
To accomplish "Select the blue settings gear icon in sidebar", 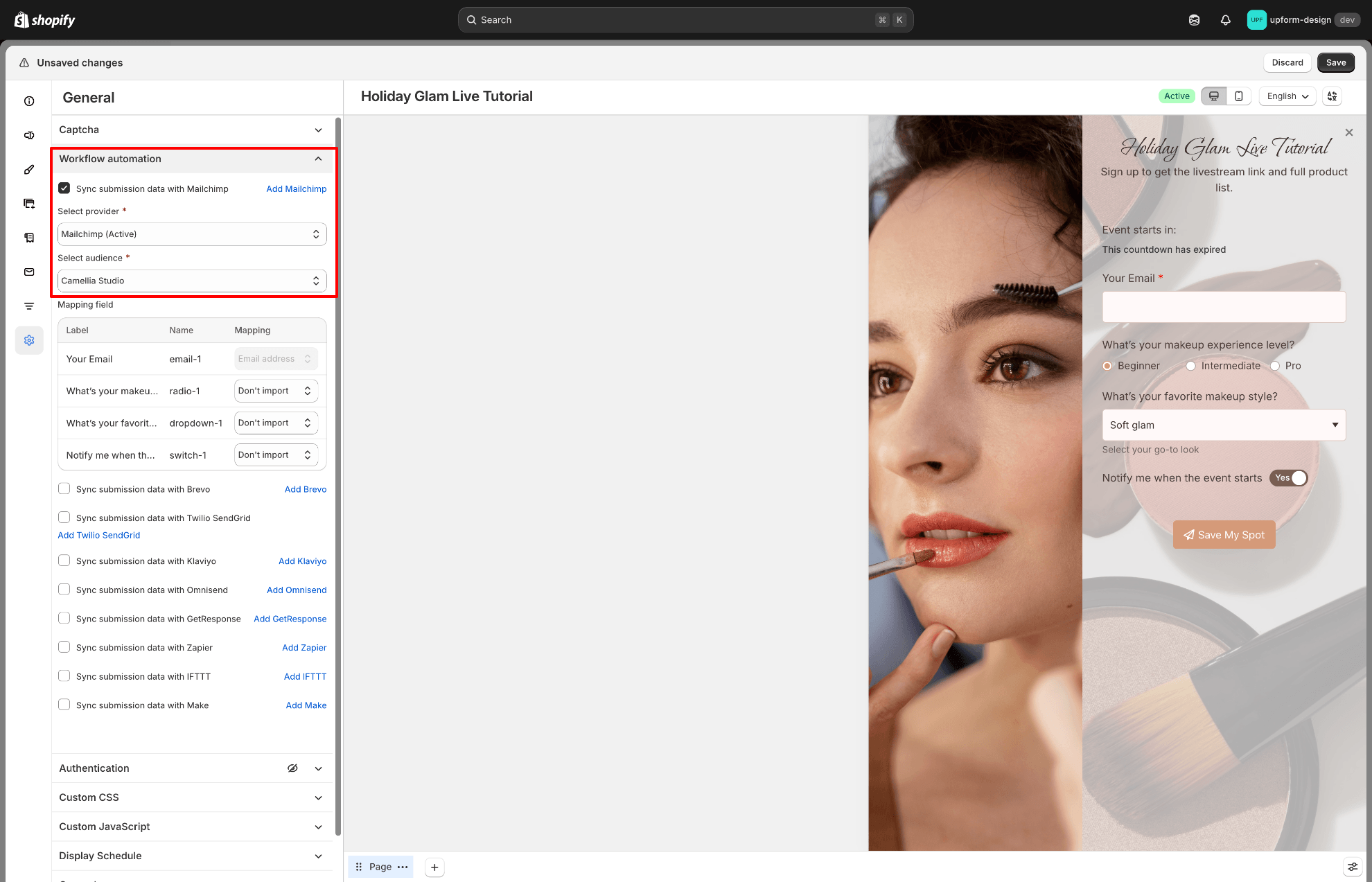I will (x=29, y=340).
